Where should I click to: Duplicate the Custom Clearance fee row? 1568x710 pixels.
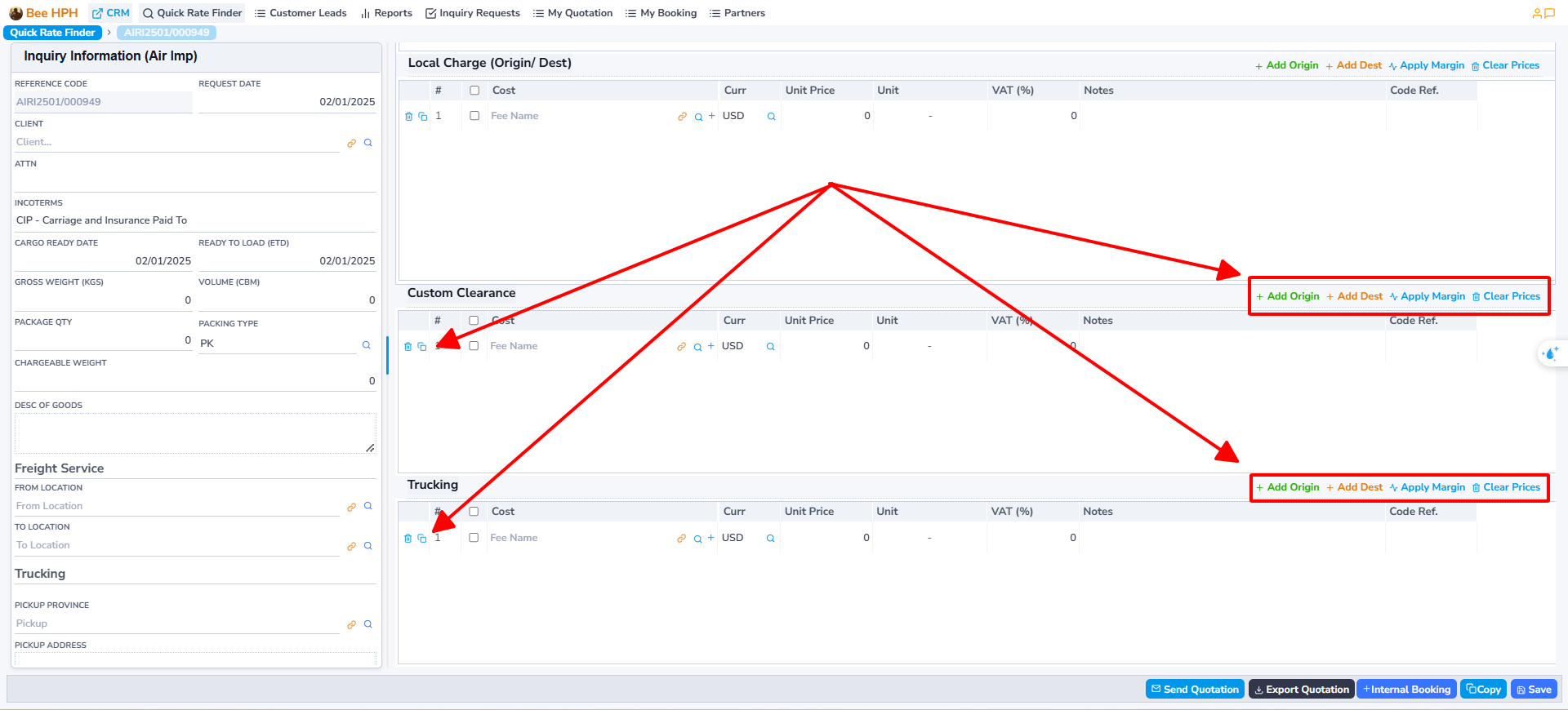(422, 347)
